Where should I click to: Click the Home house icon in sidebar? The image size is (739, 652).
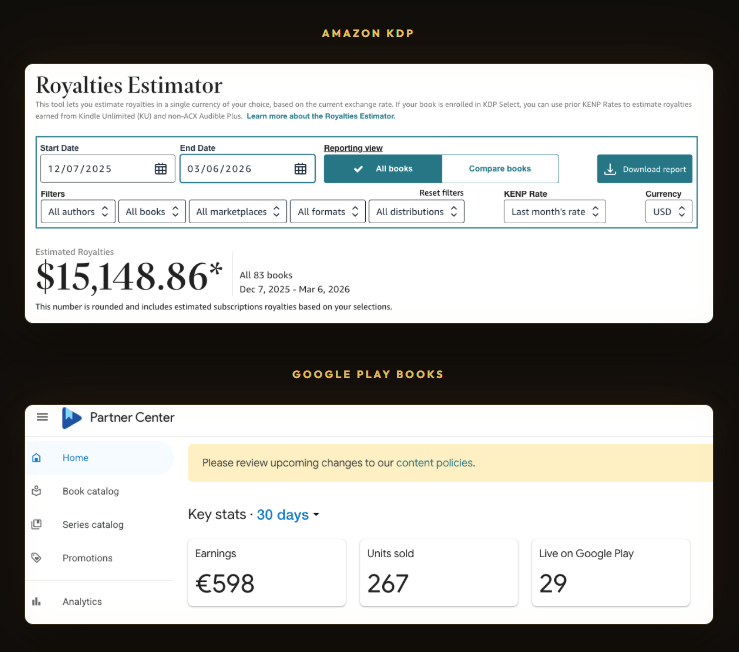click(36, 458)
